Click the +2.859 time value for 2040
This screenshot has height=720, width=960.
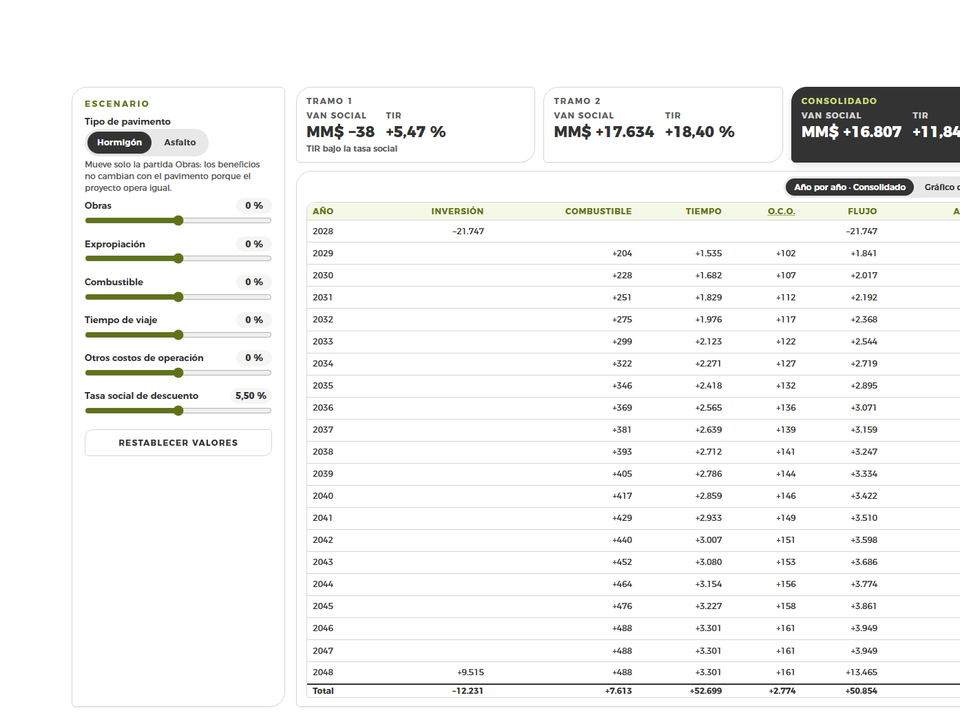[708, 496]
